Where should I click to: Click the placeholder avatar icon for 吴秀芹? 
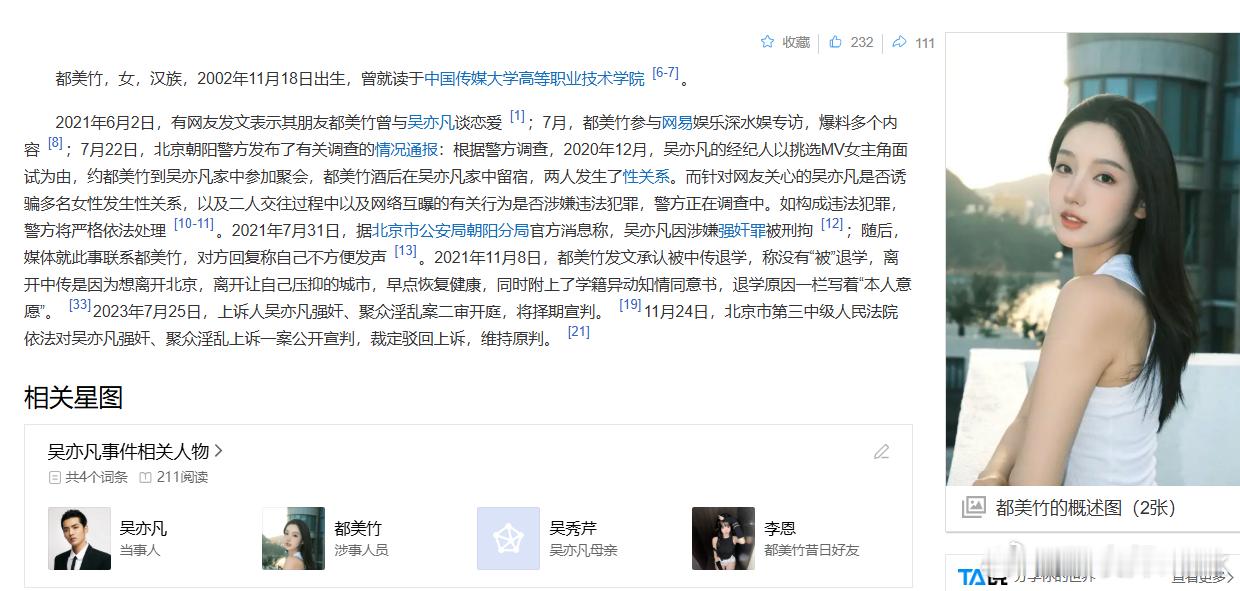[508, 538]
